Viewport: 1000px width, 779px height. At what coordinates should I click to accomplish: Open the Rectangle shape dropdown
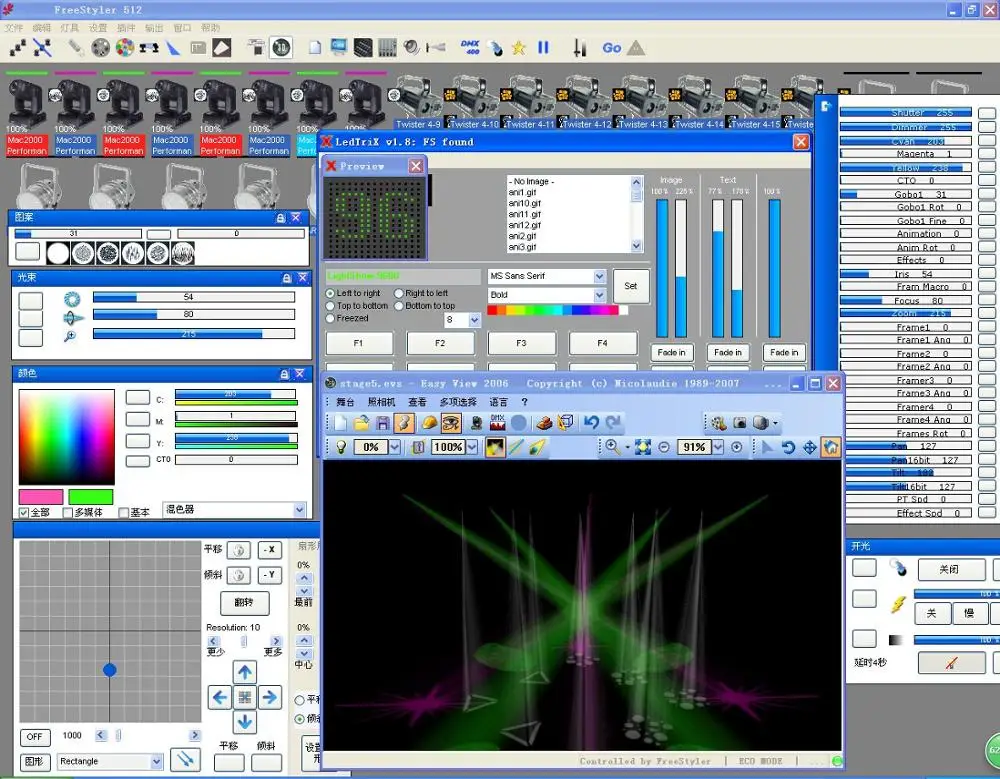point(156,761)
